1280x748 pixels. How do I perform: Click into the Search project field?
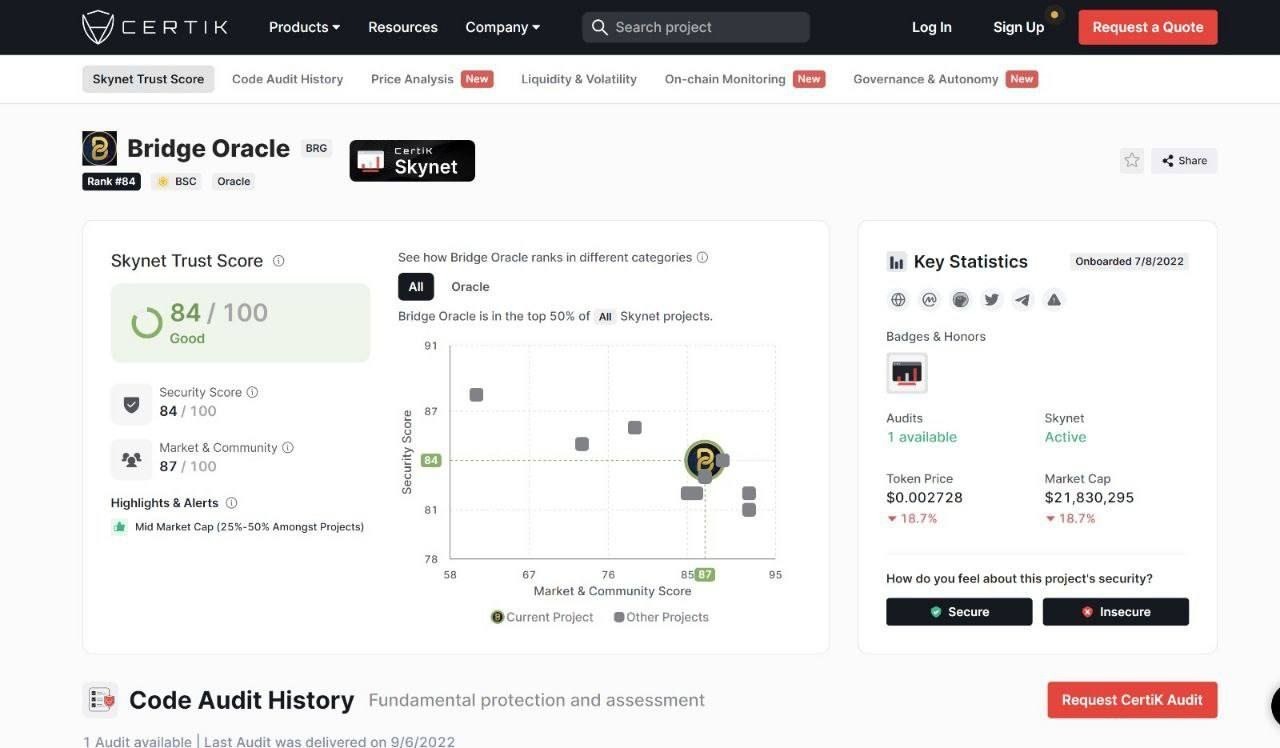[696, 27]
